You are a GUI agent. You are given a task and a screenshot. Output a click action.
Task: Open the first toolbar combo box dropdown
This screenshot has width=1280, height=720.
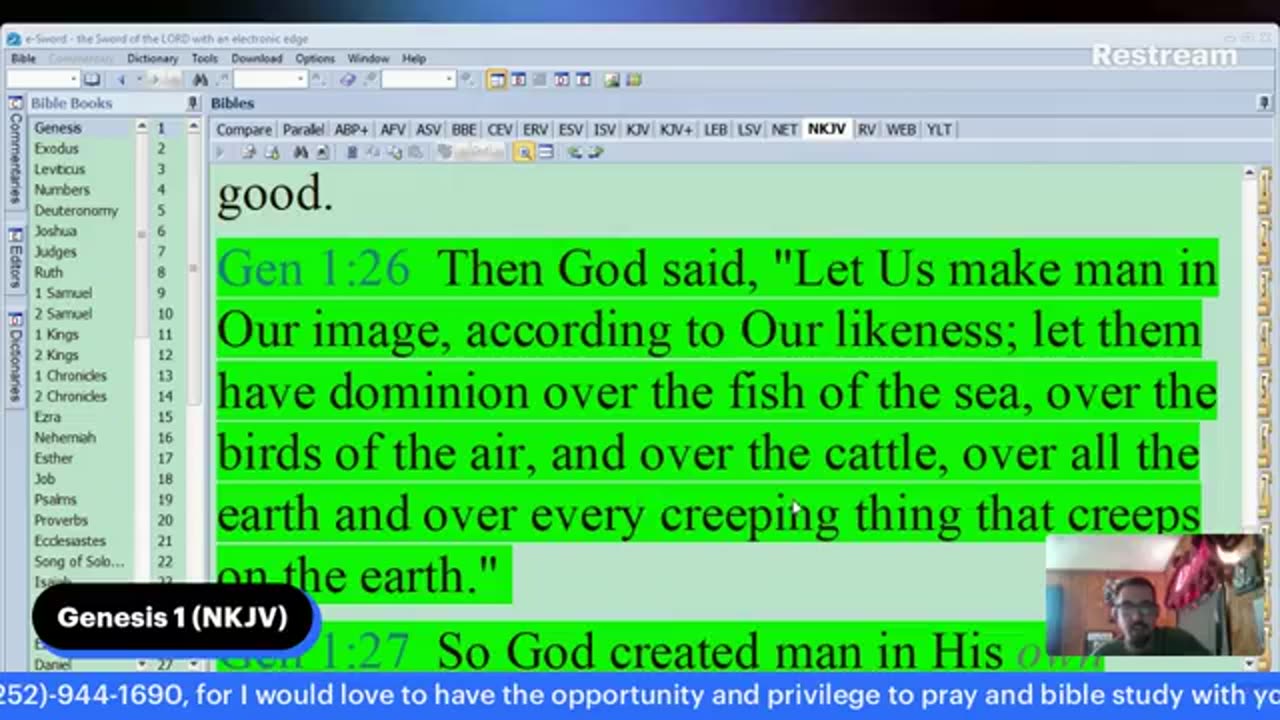click(74, 79)
